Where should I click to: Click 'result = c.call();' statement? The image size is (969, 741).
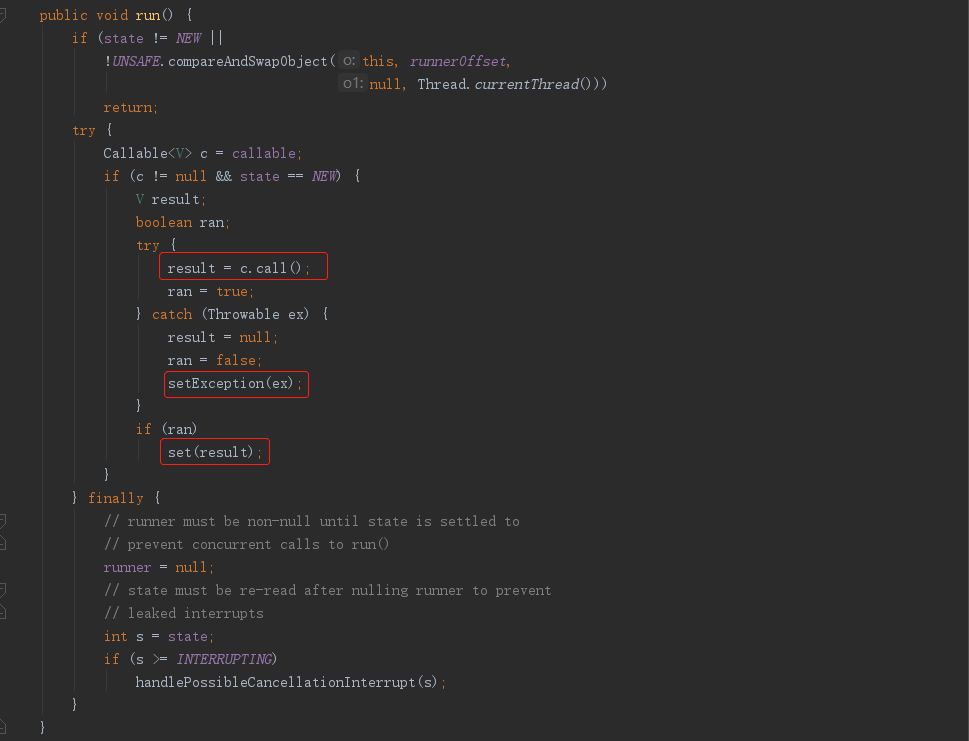coord(238,268)
